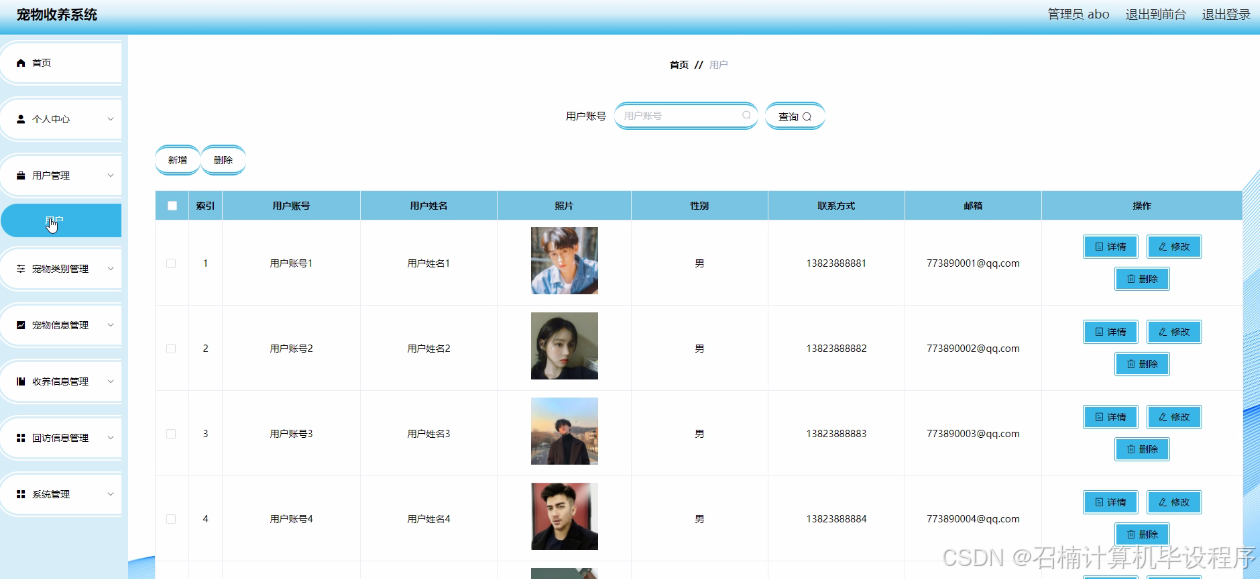The width and height of the screenshot is (1260, 579).
Task: Open 详情 for 用户账号1
Action: [1111, 247]
